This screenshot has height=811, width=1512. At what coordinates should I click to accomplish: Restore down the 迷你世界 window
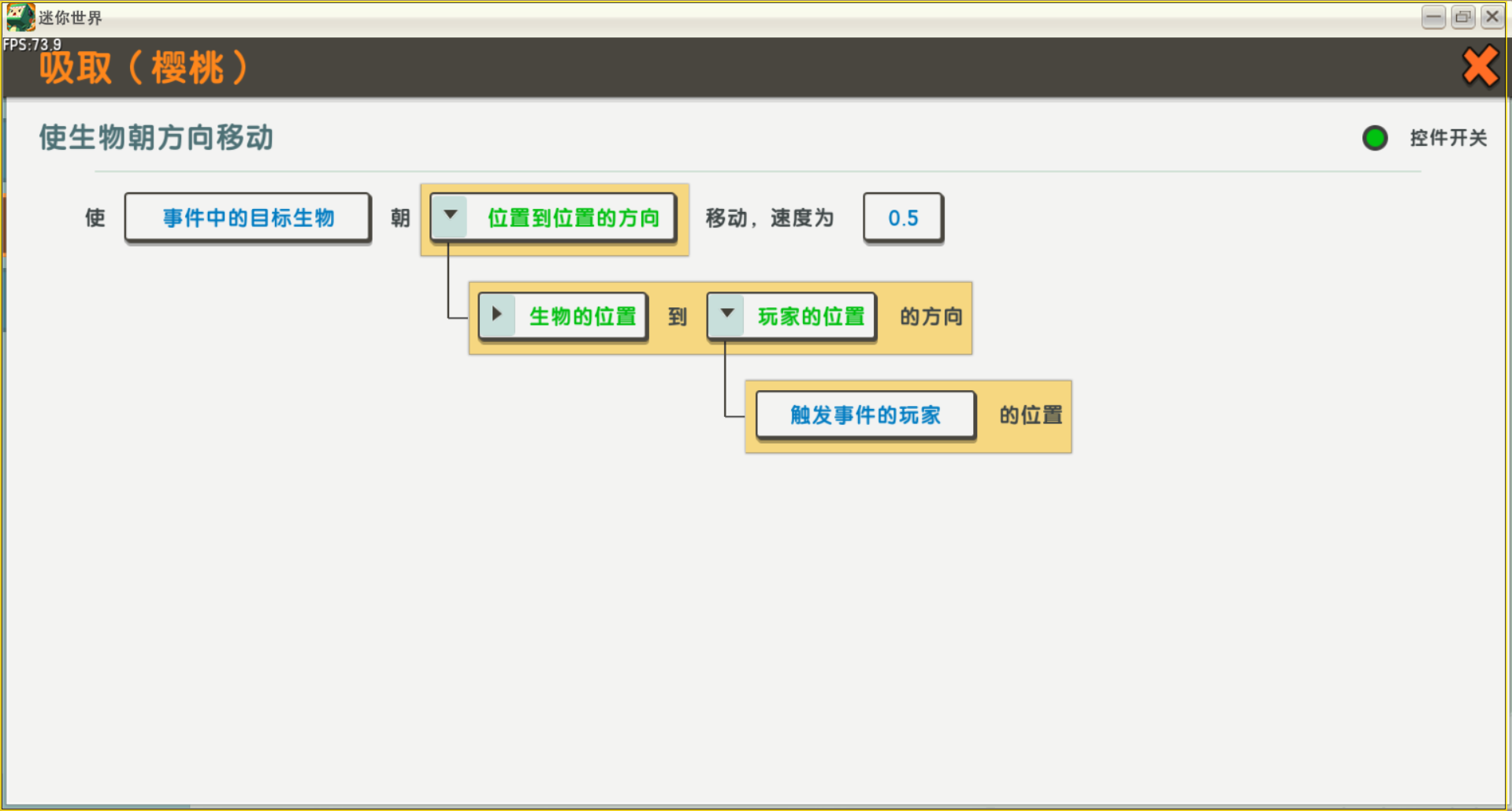click(x=1463, y=17)
